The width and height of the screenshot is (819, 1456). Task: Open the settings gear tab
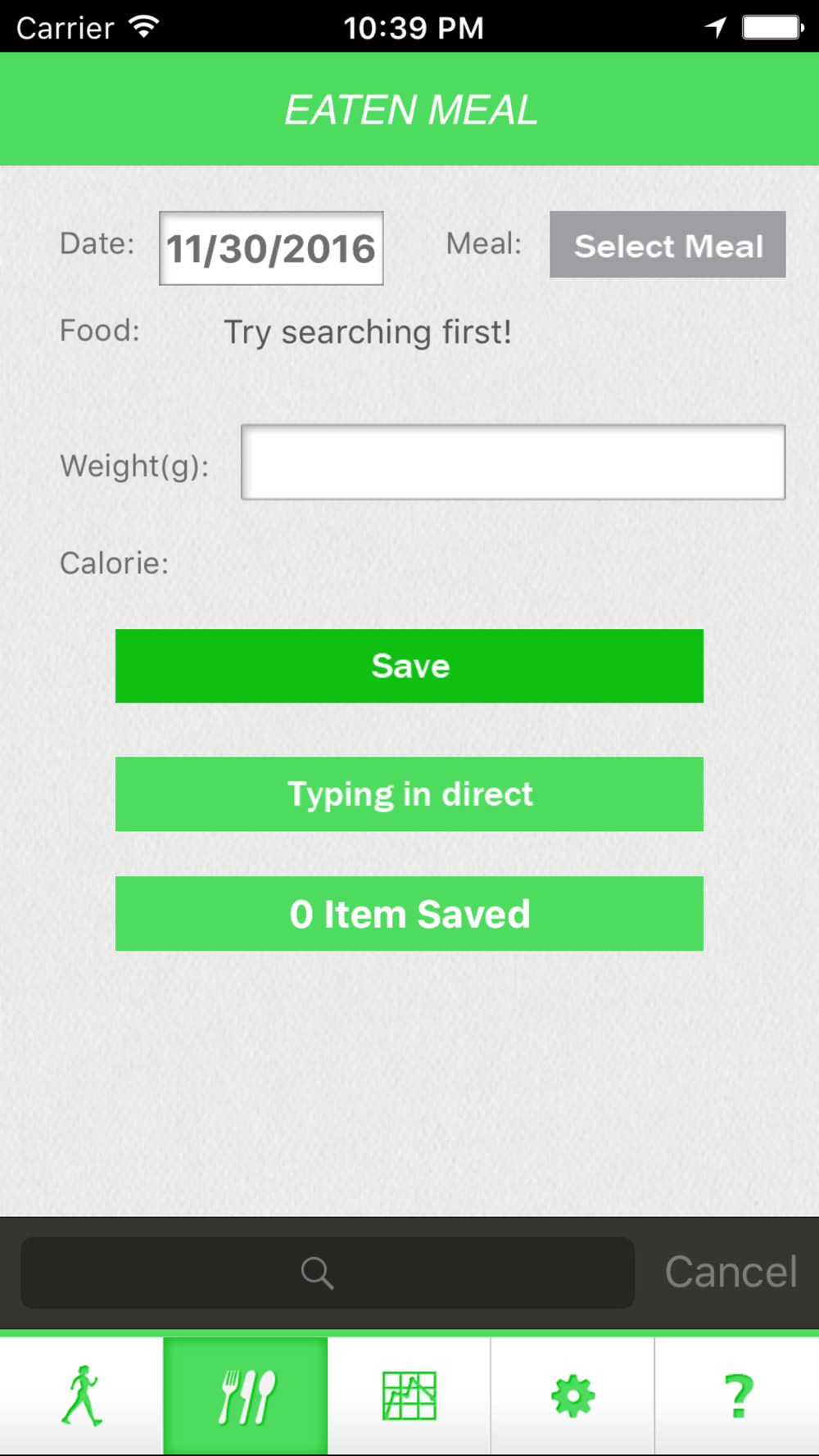(x=573, y=1395)
